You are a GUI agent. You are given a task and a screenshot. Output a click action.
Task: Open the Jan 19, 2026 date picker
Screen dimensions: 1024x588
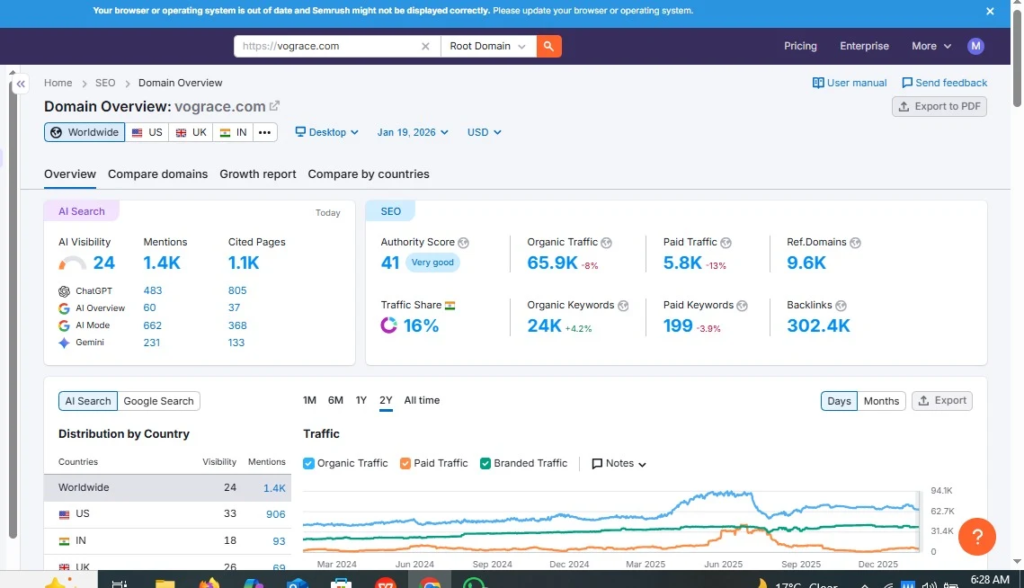(x=412, y=132)
